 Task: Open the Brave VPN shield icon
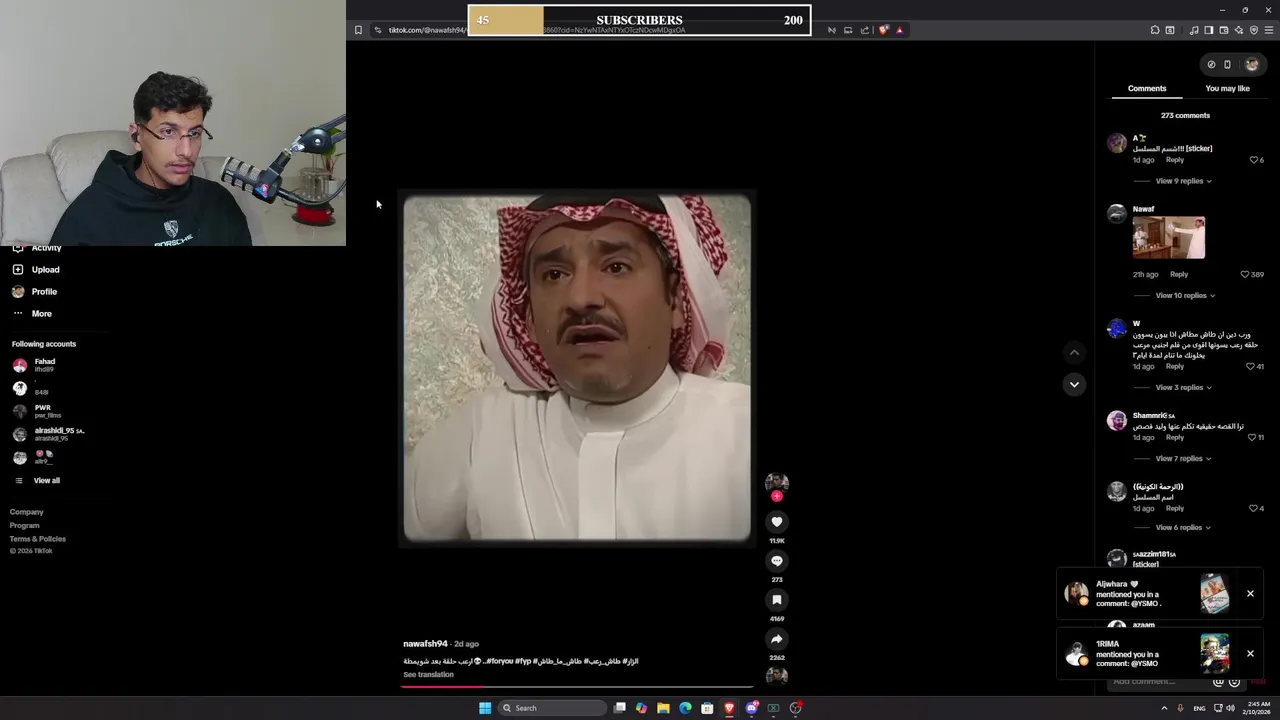pyautogui.click(x=1254, y=30)
